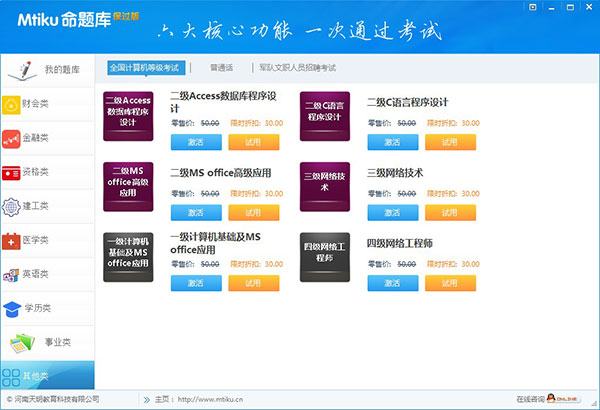
Task: Click the 三级网络技术 course cover thumbnail
Action: click(324, 181)
